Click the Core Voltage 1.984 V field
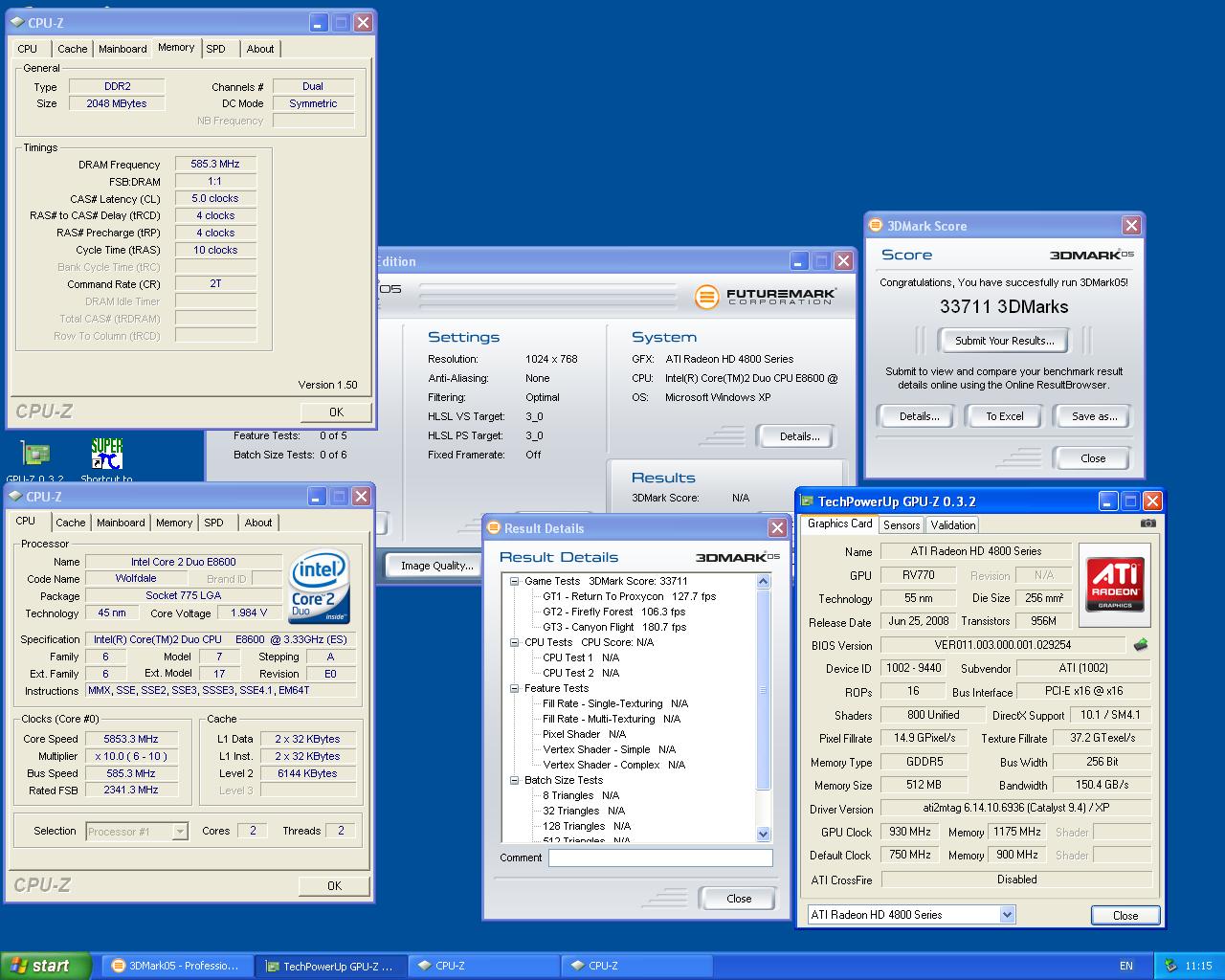The image size is (1225, 980). pyautogui.click(x=250, y=612)
